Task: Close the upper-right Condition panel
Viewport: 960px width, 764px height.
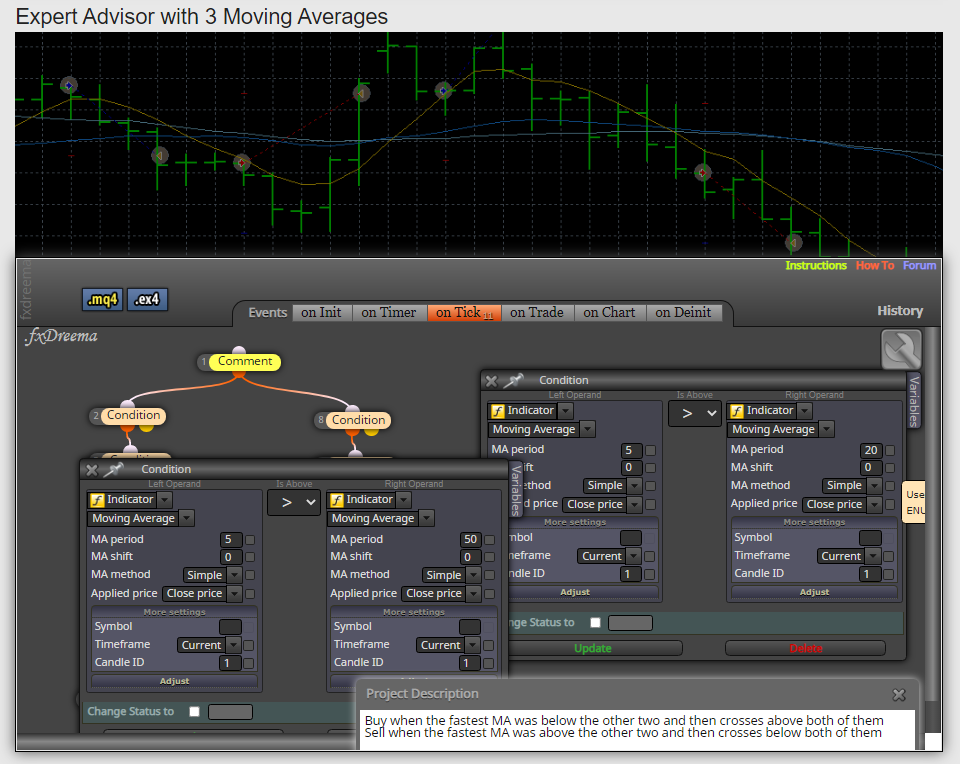Action: click(491, 381)
